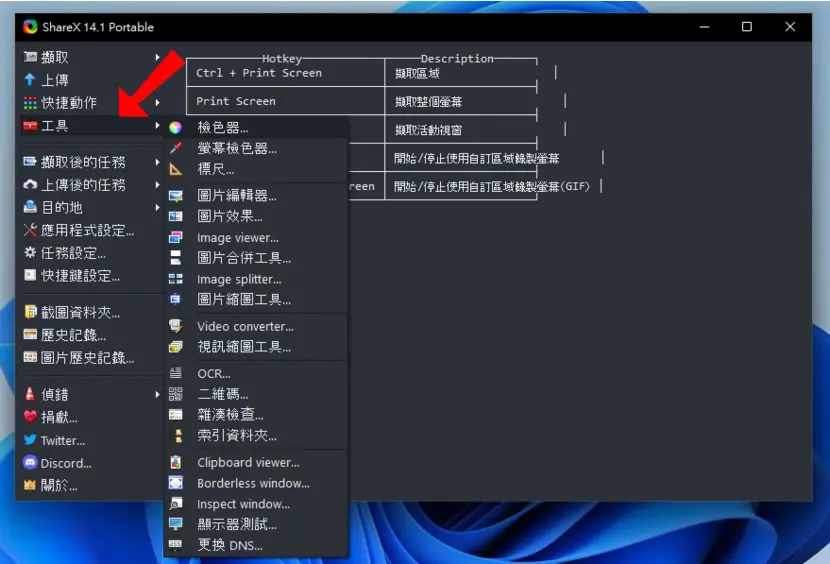The width and height of the screenshot is (830, 564).
Task: Click the Discord logo icon
Action: (x=30, y=463)
